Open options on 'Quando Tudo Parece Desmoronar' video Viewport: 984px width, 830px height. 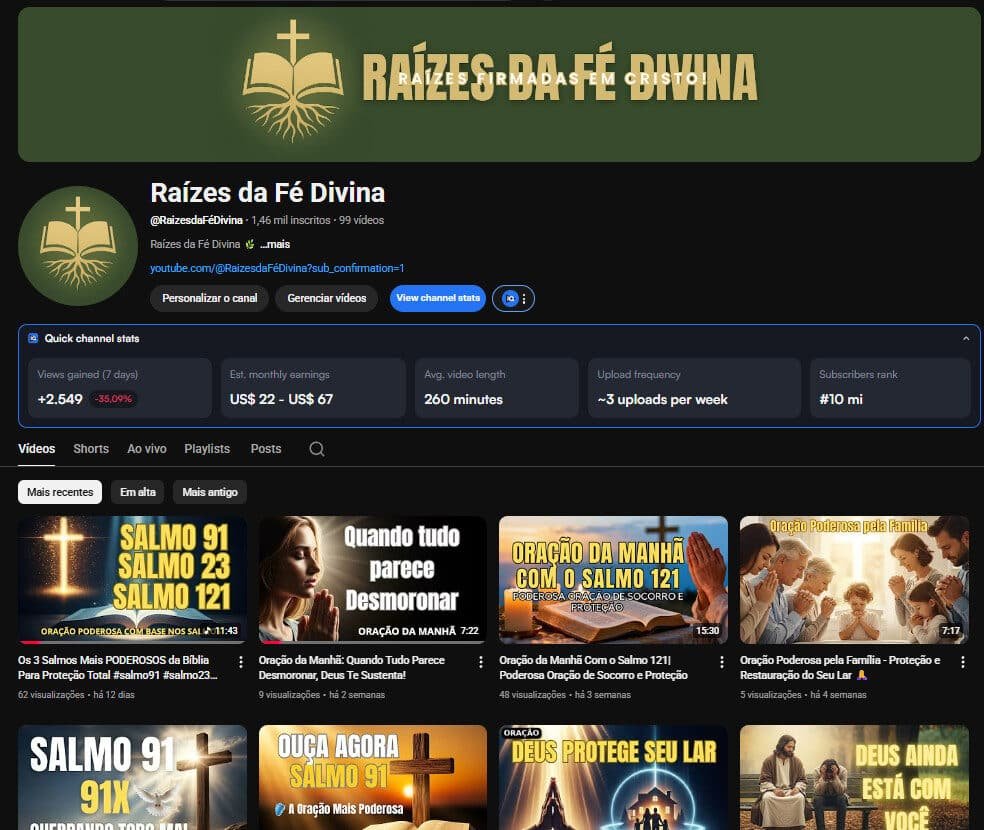tap(480, 662)
